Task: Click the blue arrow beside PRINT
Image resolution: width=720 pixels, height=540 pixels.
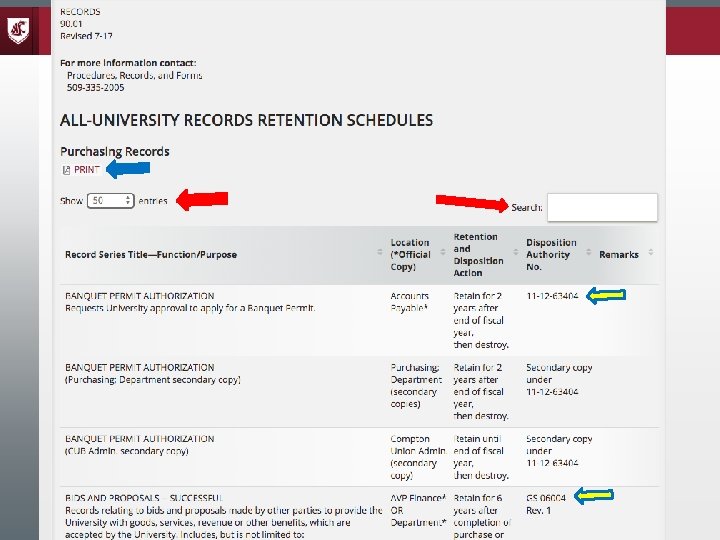Action: (x=128, y=169)
